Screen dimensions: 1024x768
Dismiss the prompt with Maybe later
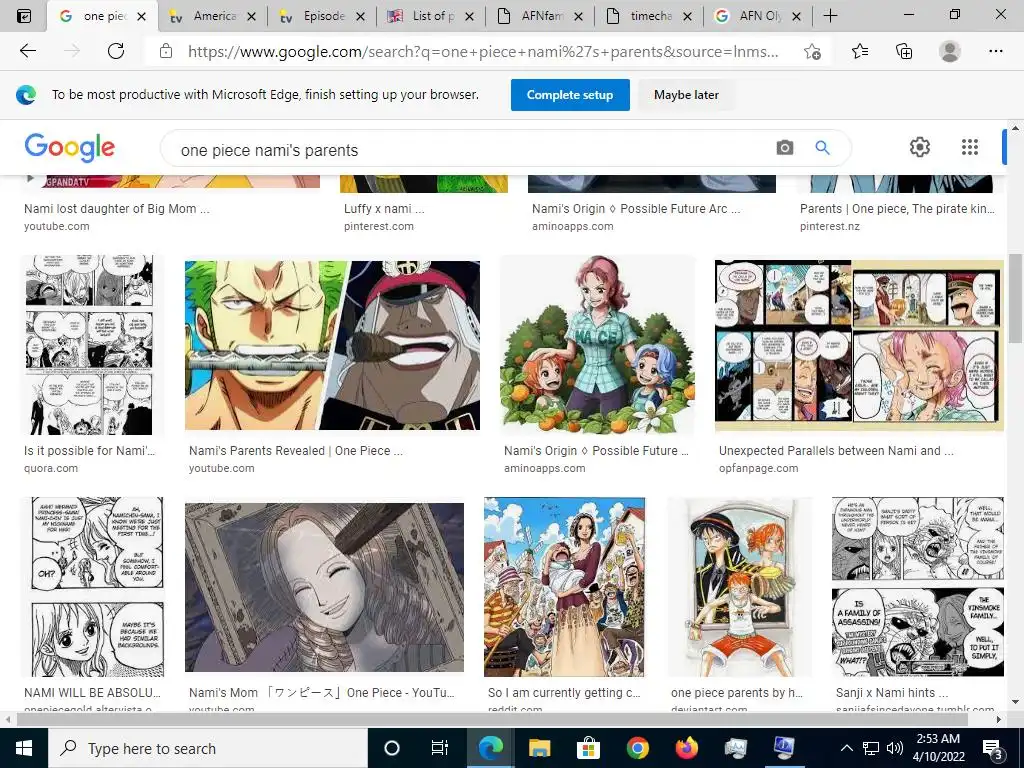point(686,95)
